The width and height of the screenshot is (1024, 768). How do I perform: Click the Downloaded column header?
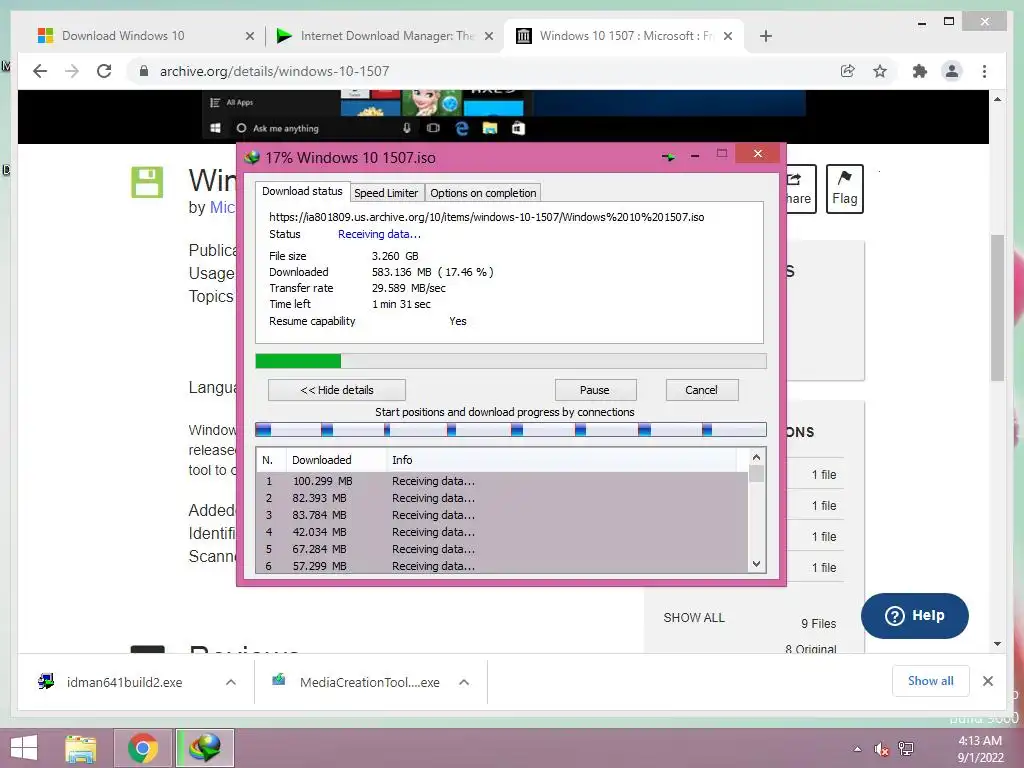tap(336, 460)
